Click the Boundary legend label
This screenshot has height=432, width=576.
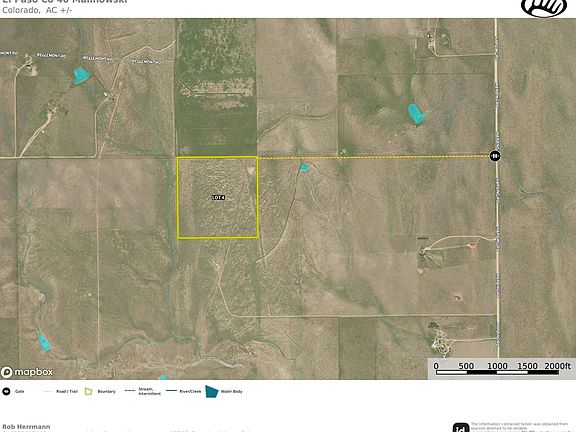point(106,391)
